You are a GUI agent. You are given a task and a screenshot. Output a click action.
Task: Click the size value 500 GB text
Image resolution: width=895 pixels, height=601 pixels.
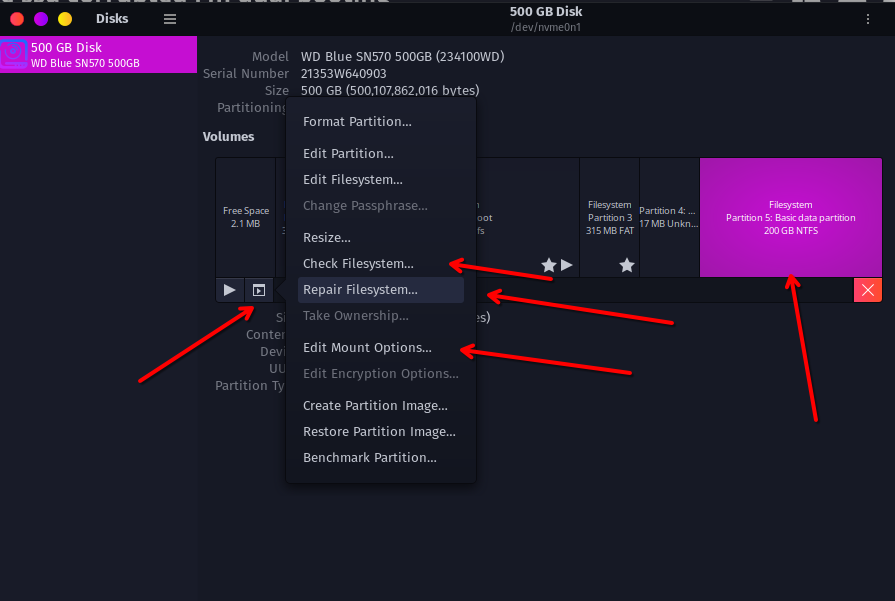click(390, 90)
